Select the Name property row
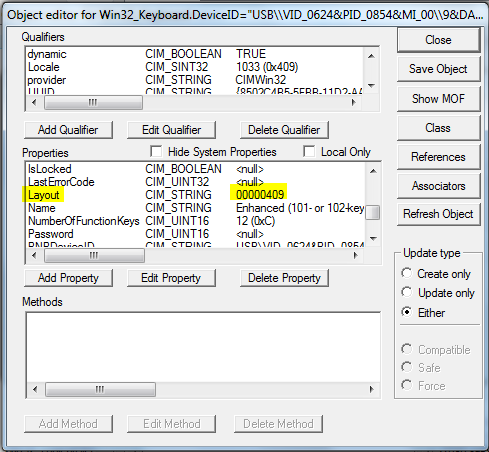This screenshot has width=489, height=452. pos(196,208)
